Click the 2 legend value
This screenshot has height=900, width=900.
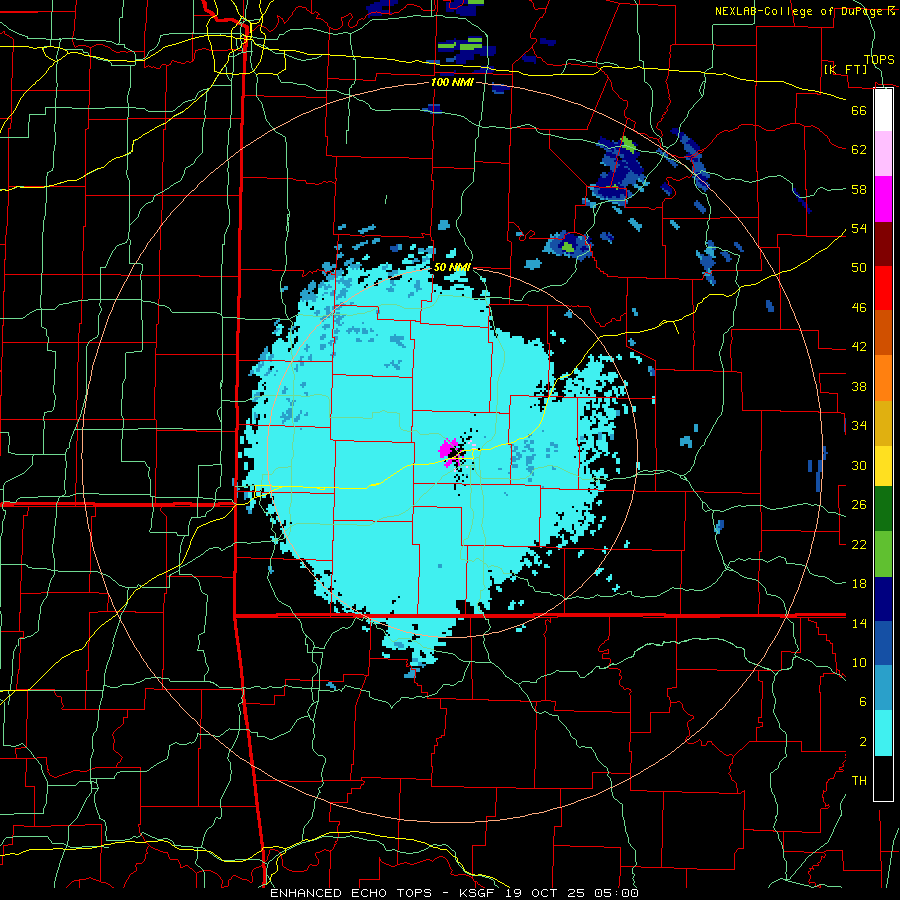click(x=862, y=741)
